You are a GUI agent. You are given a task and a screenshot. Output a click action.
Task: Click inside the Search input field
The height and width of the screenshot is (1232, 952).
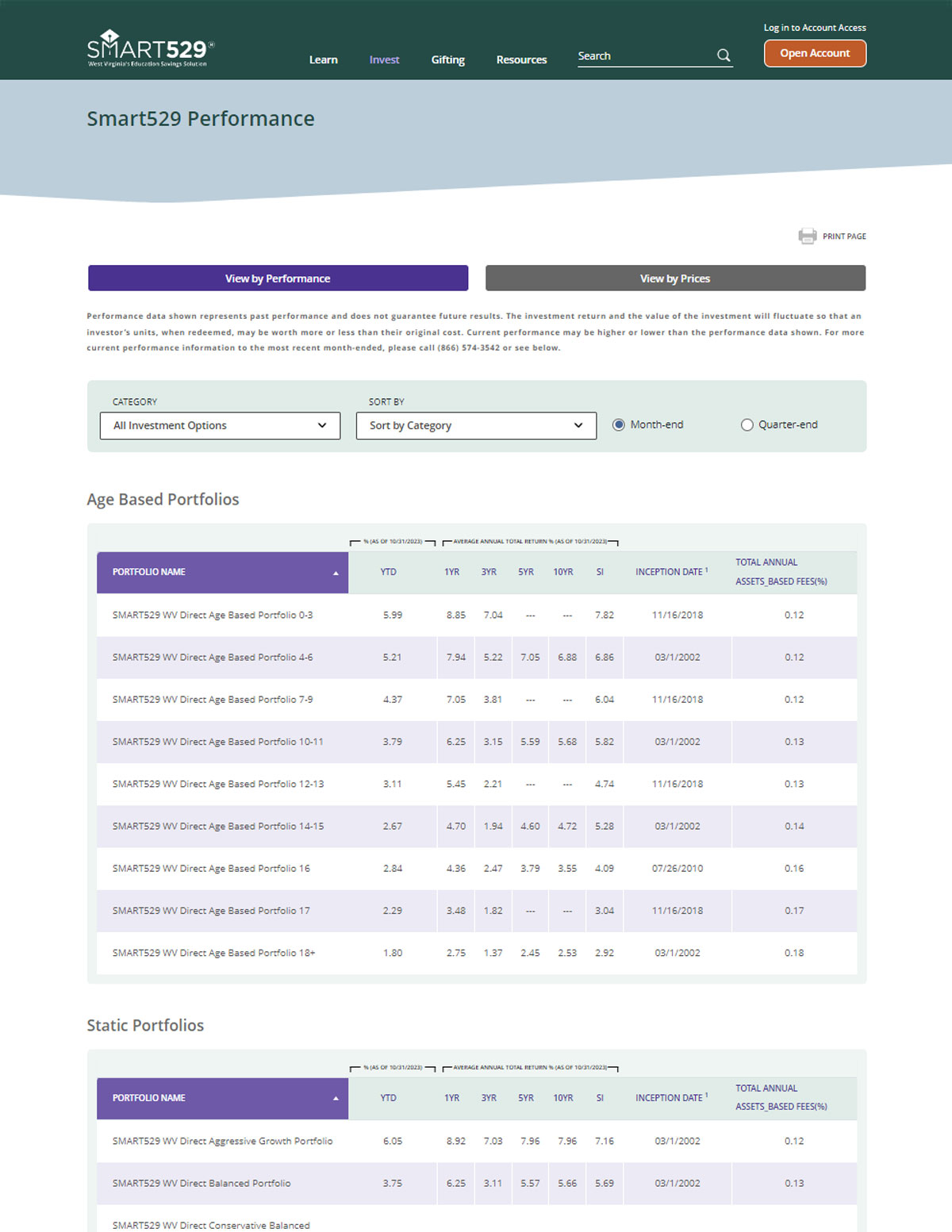(x=643, y=56)
